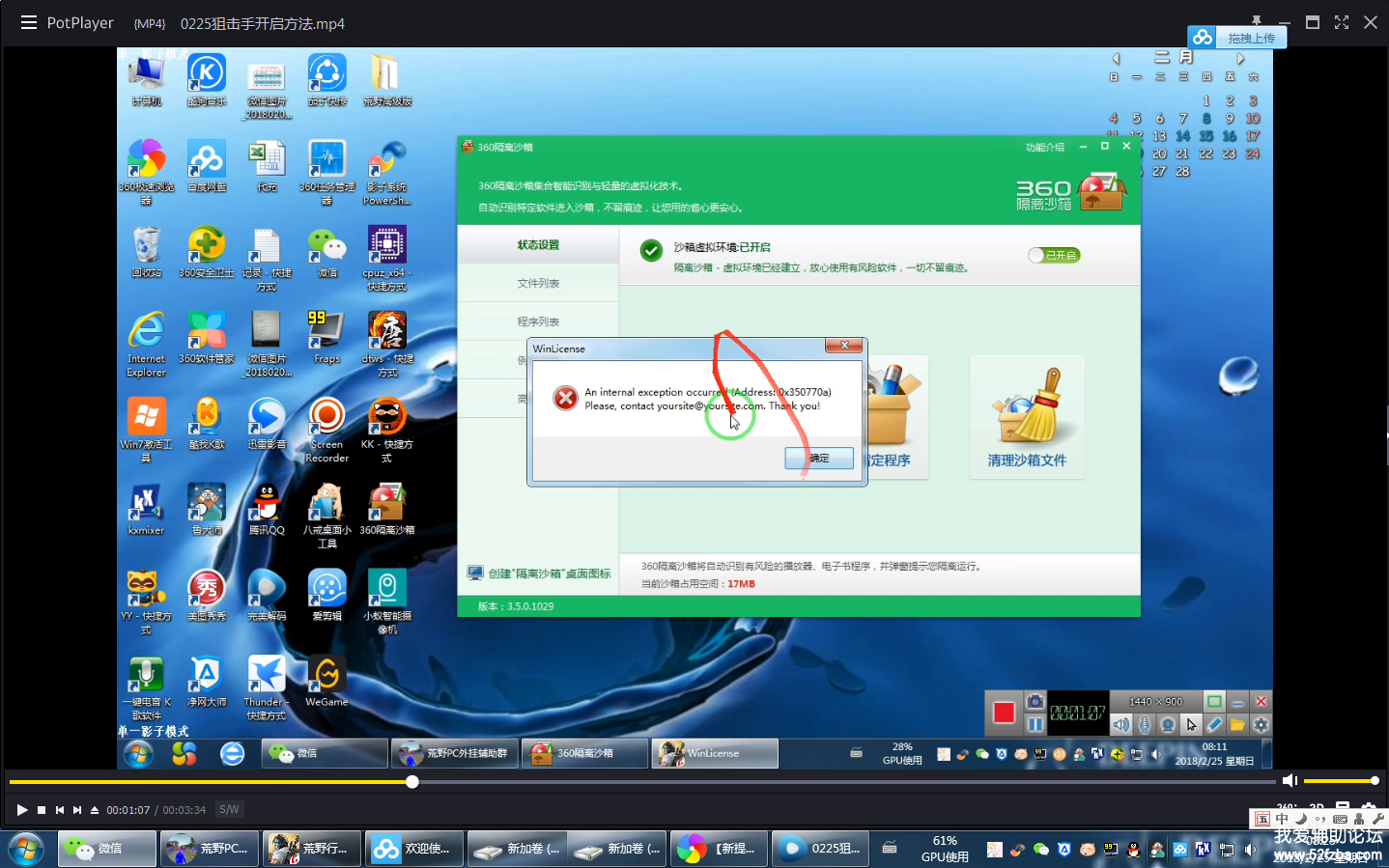The height and width of the screenshot is (868, 1389).
Task: Click the Baidu cloud upload widget icon
Action: click(x=1203, y=38)
